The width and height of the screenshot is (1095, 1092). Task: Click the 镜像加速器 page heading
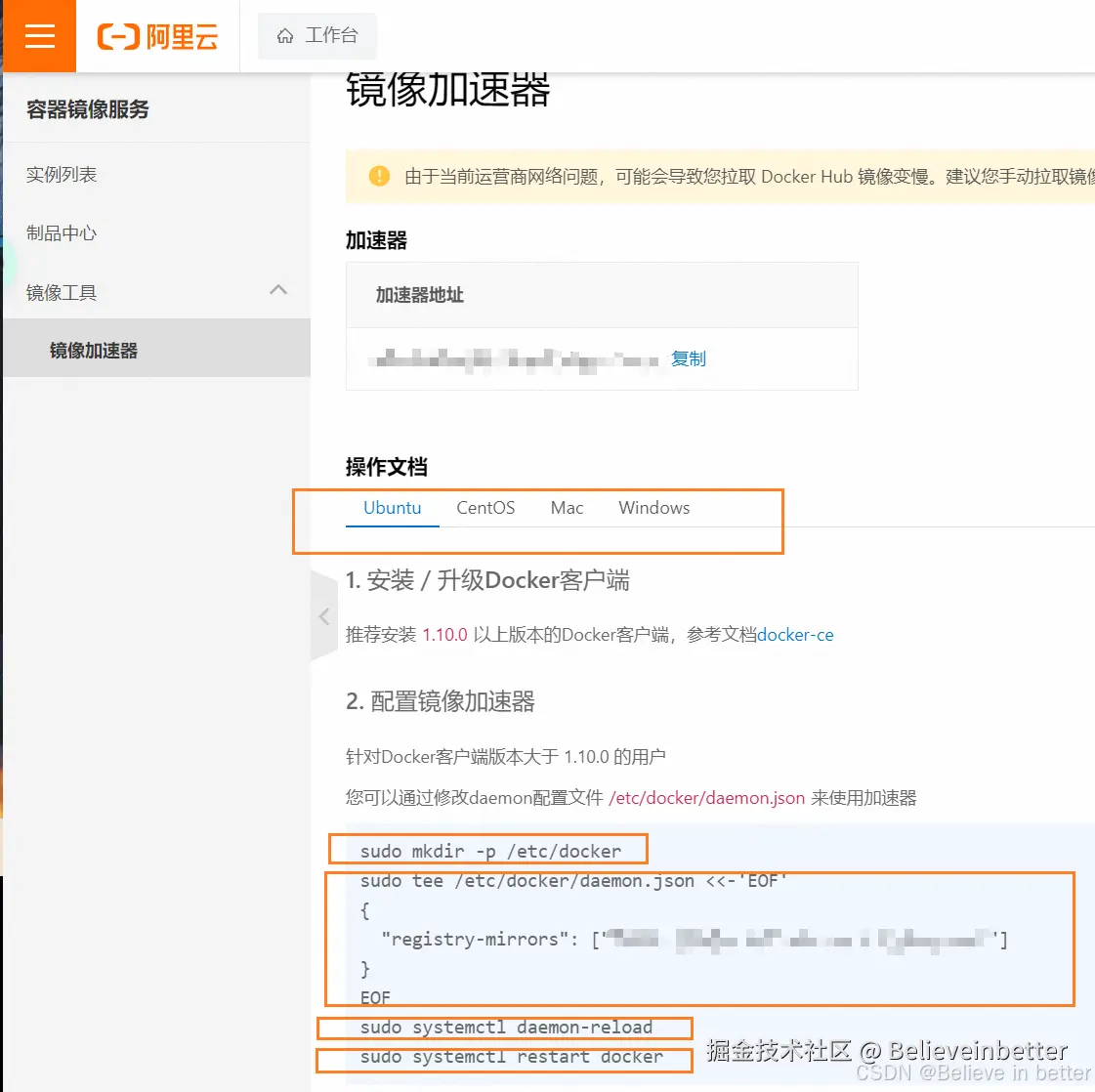447,90
